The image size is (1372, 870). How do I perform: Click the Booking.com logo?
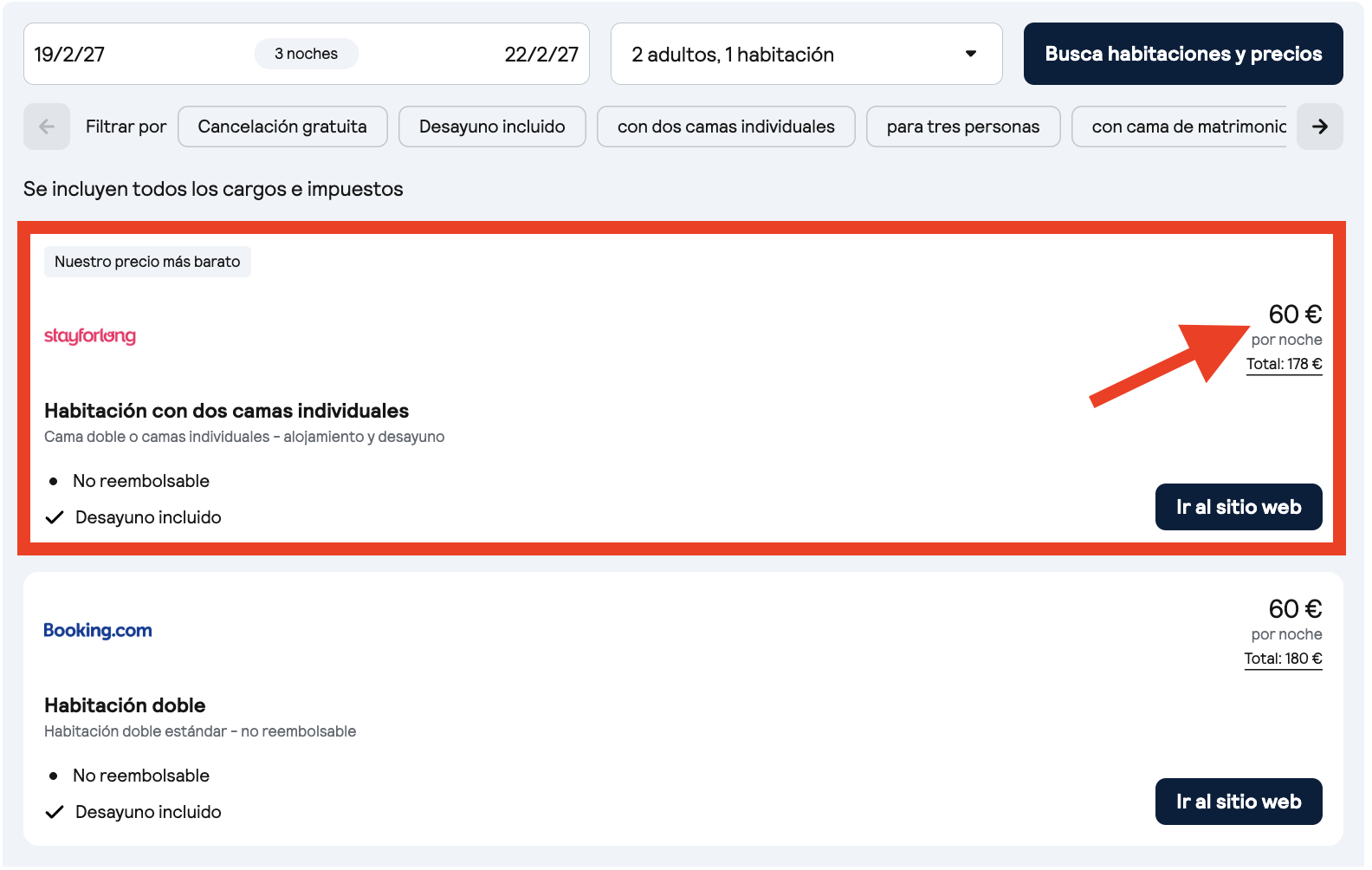click(x=98, y=630)
